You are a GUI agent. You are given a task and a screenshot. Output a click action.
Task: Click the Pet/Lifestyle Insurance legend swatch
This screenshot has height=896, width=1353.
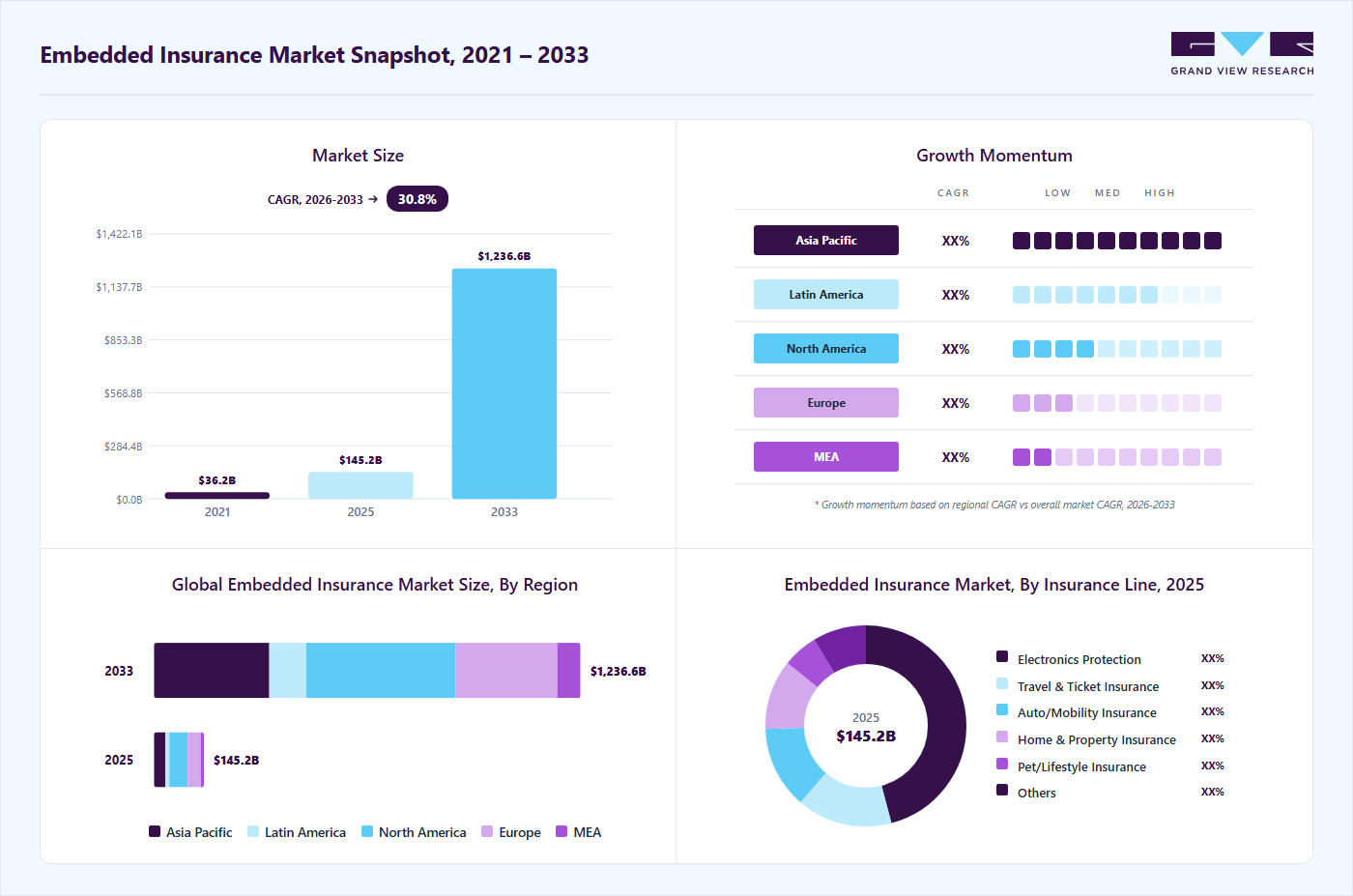[1002, 764]
